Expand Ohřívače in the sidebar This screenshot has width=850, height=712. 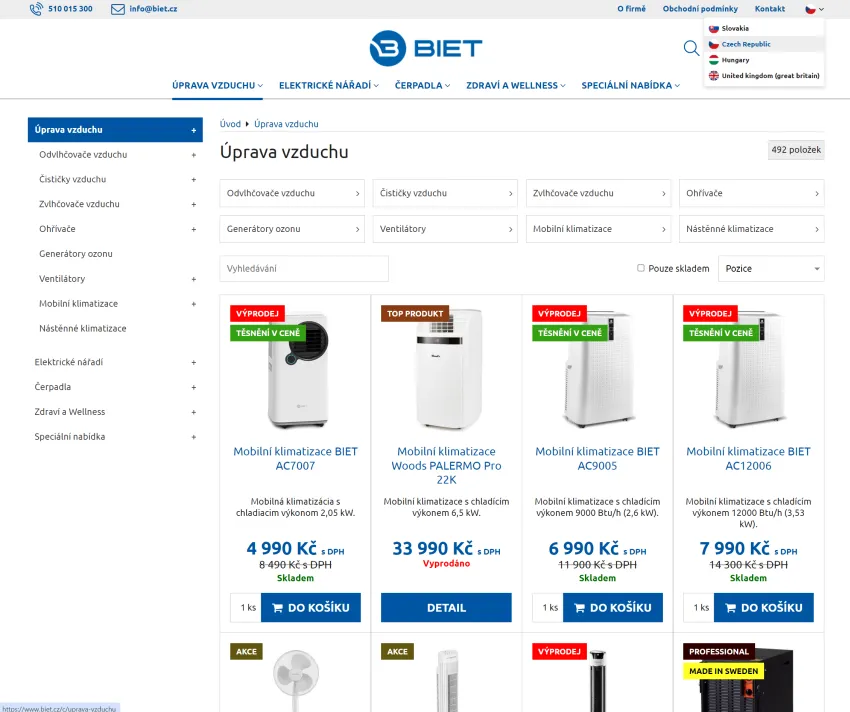[x=194, y=229]
